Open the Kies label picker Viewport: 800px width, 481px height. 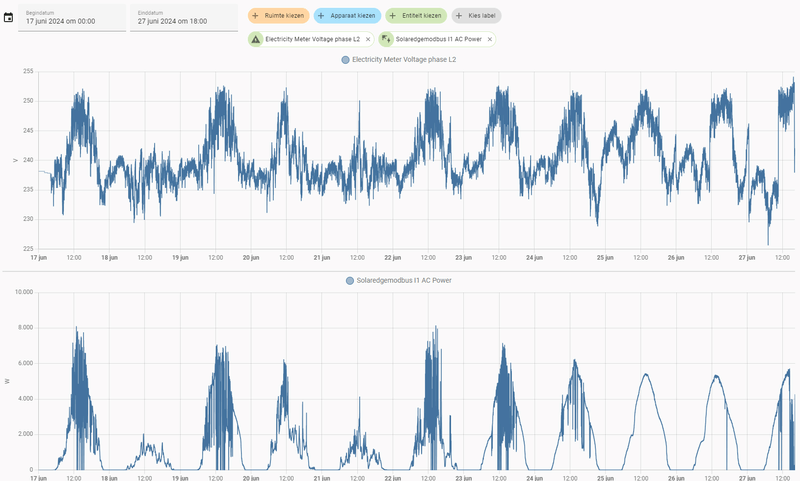[477, 16]
